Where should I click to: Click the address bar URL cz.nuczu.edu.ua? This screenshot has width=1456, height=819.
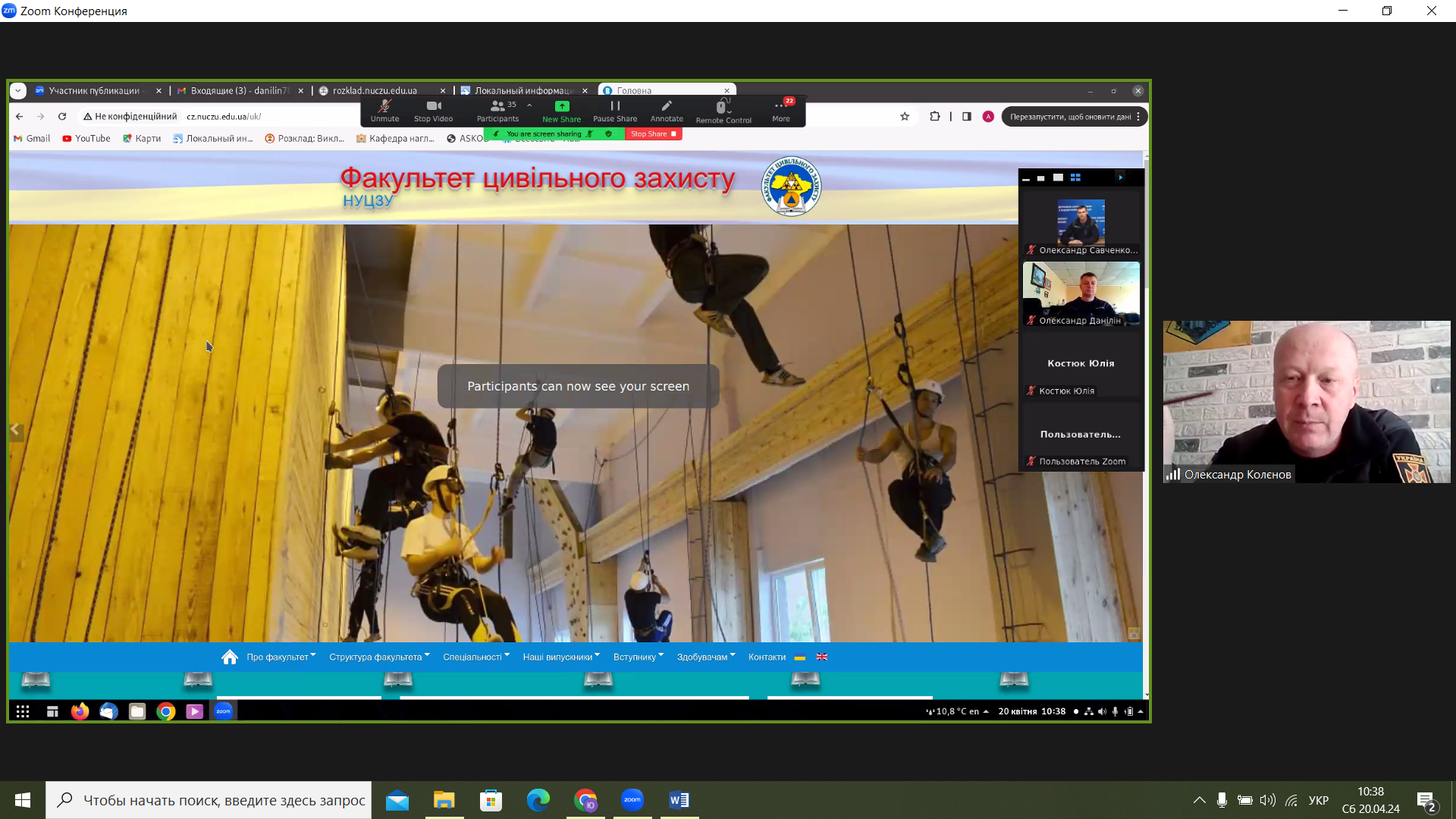(x=224, y=117)
